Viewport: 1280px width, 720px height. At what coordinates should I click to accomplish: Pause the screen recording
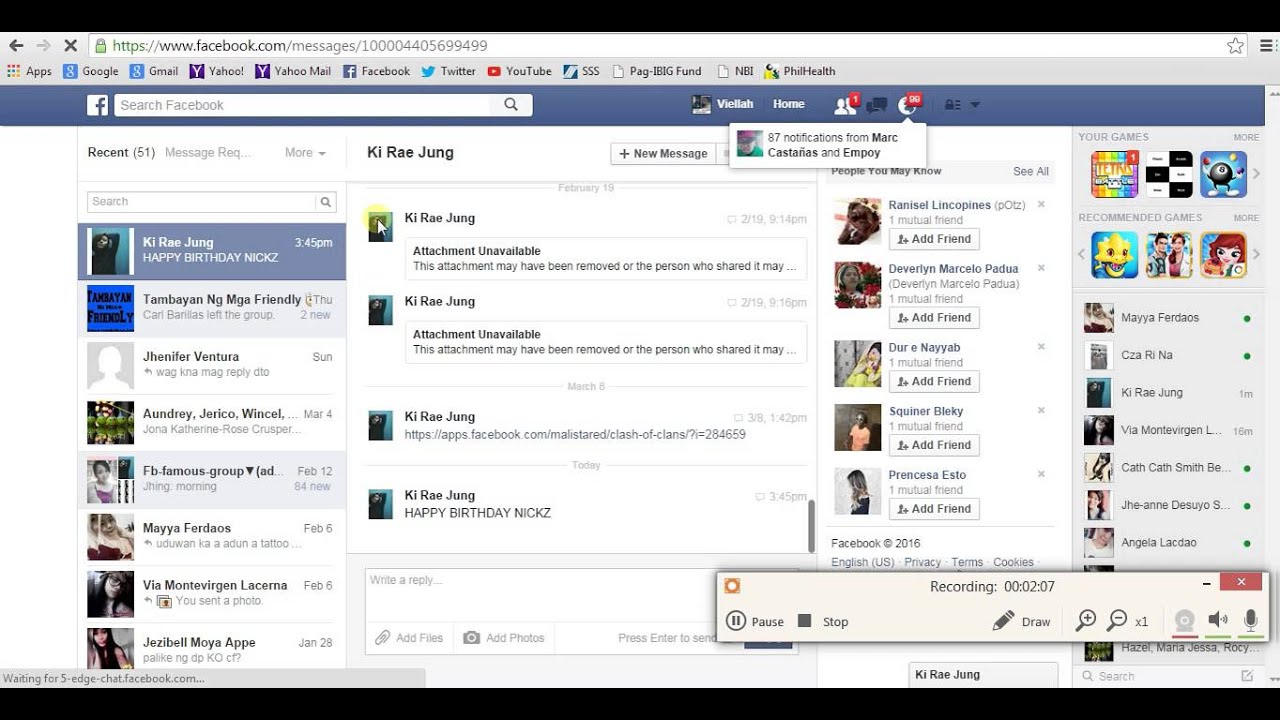point(755,621)
